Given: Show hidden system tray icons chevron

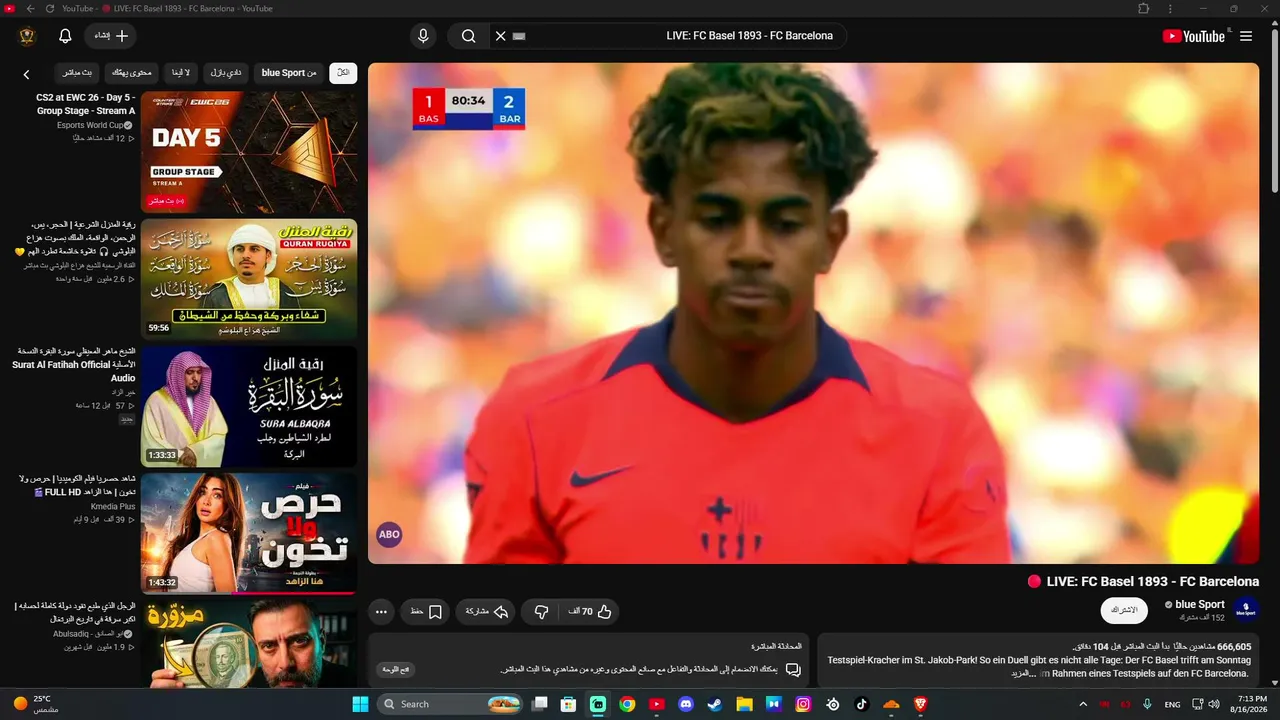Looking at the screenshot, I should [x=1083, y=704].
